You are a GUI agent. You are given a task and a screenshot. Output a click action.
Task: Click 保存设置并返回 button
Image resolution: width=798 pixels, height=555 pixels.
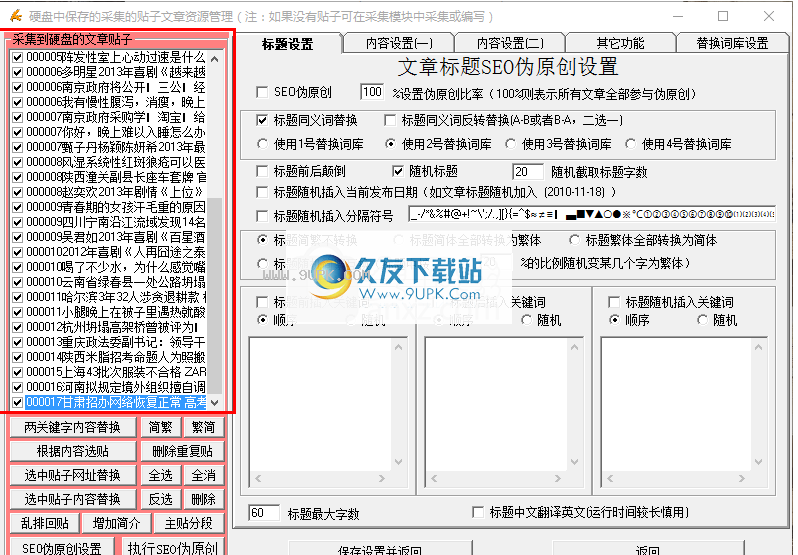pos(380,548)
